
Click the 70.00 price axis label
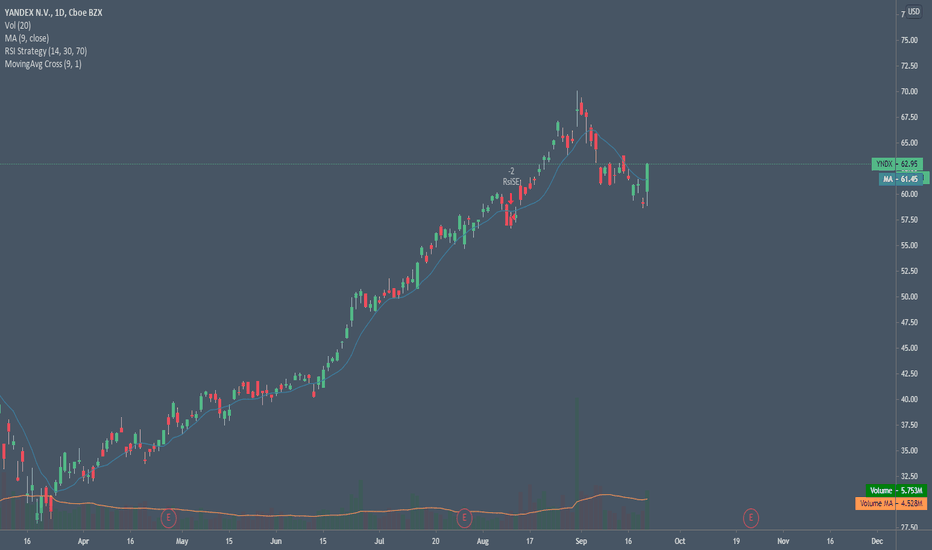(x=909, y=92)
